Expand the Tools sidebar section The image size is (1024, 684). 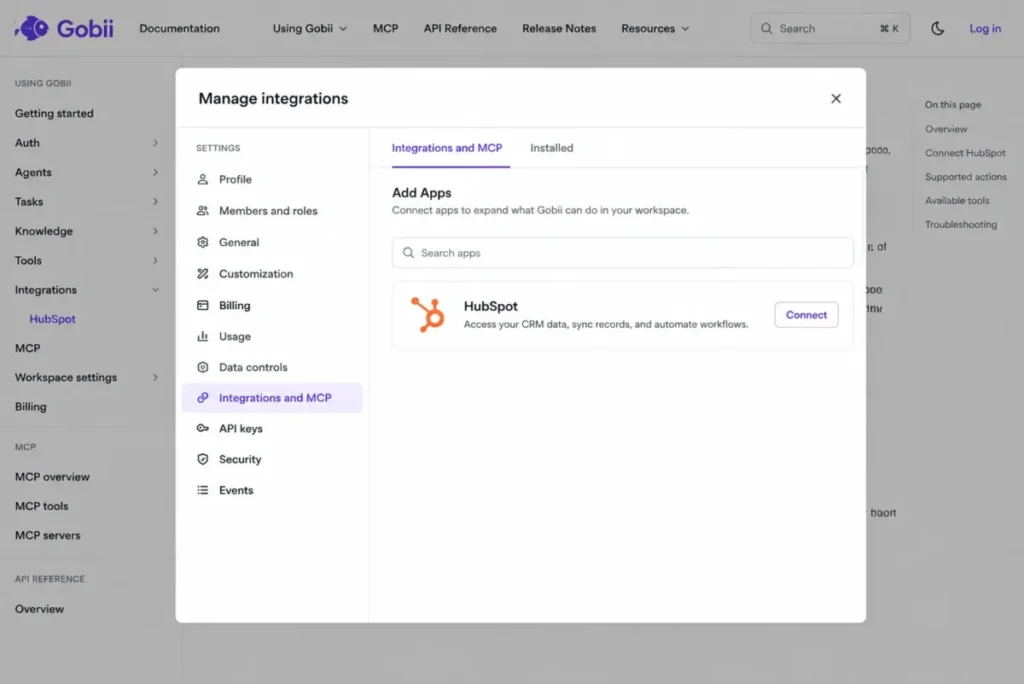pos(155,260)
